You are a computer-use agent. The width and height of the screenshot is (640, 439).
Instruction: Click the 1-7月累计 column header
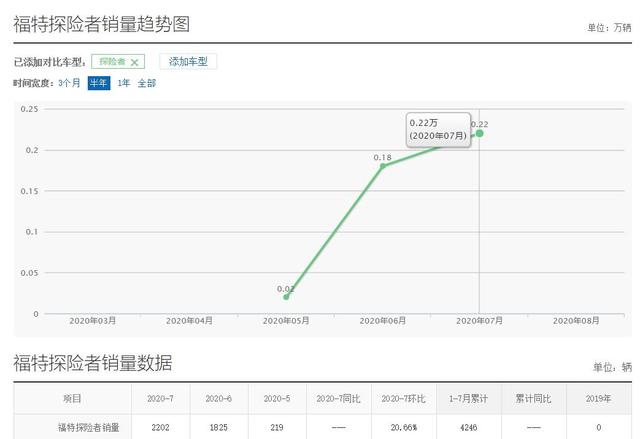[469, 399]
